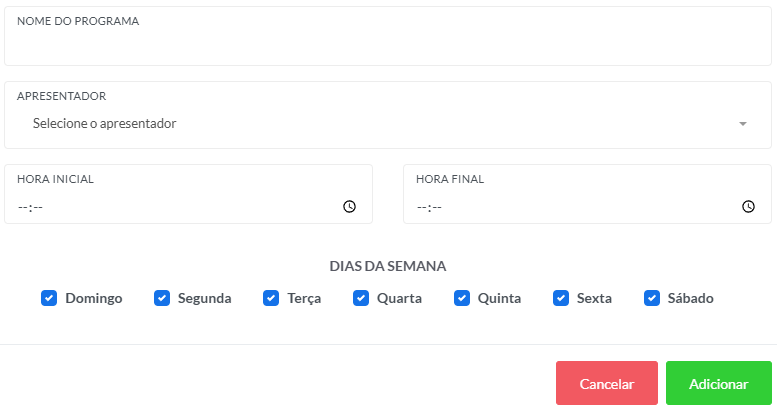Click the green Adicionar button
The image size is (777, 410).
[x=718, y=384]
